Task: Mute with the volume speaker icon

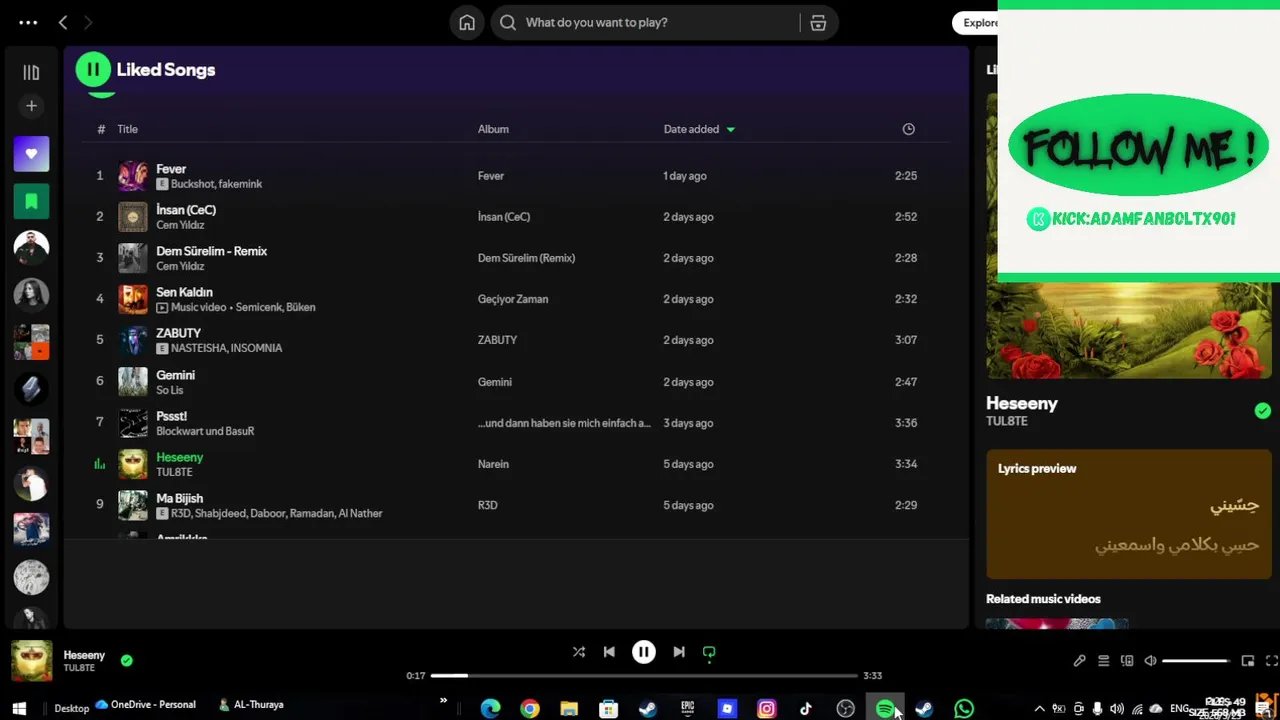Action: tap(1150, 661)
